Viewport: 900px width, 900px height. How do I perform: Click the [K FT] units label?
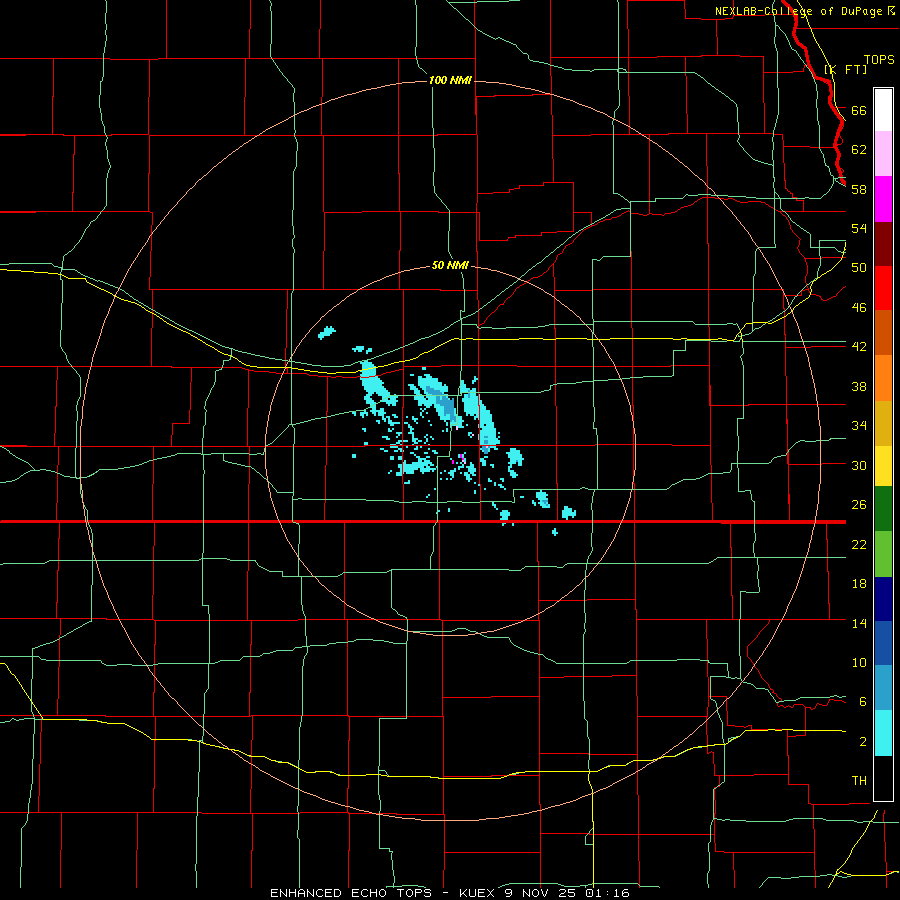846,69
